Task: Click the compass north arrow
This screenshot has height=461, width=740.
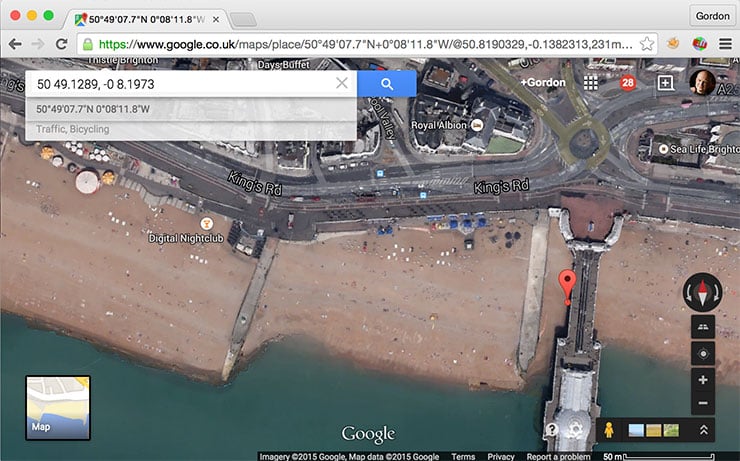Action: click(701, 293)
